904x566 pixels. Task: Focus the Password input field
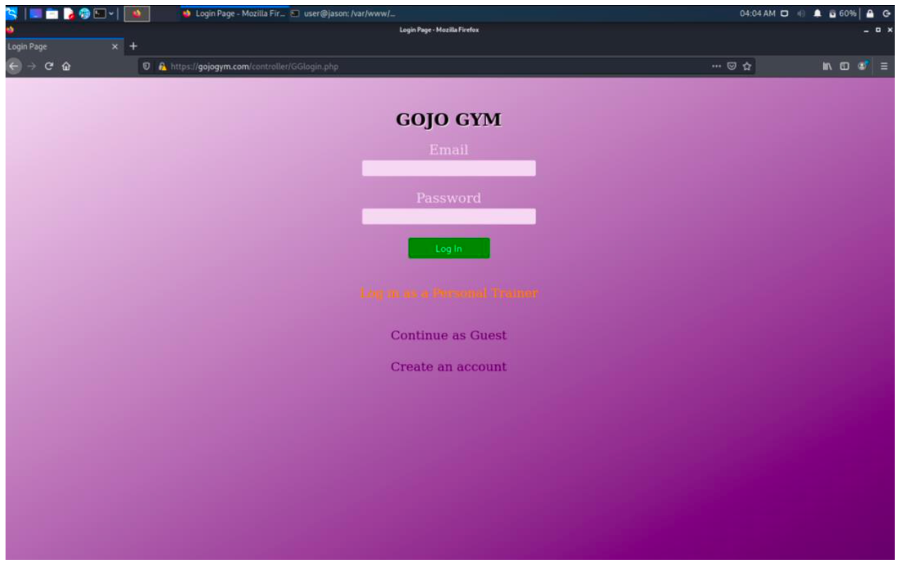point(448,216)
